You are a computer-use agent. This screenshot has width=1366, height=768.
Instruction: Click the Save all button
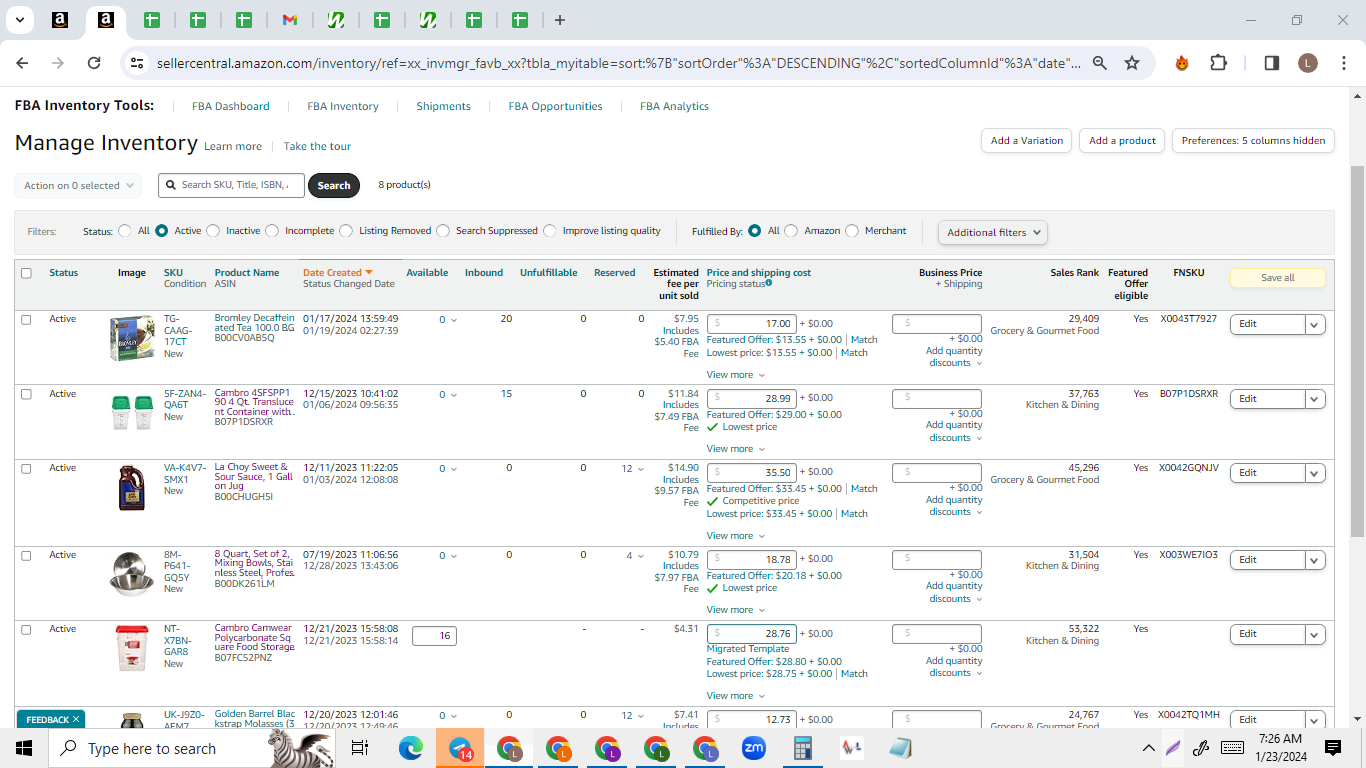[x=1278, y=278]
